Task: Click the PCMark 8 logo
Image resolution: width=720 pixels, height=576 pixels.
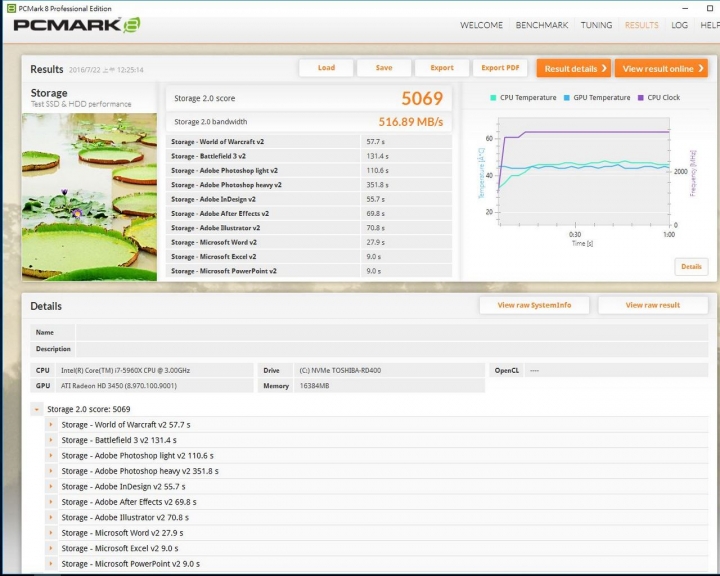Action: tap(77, 25)
